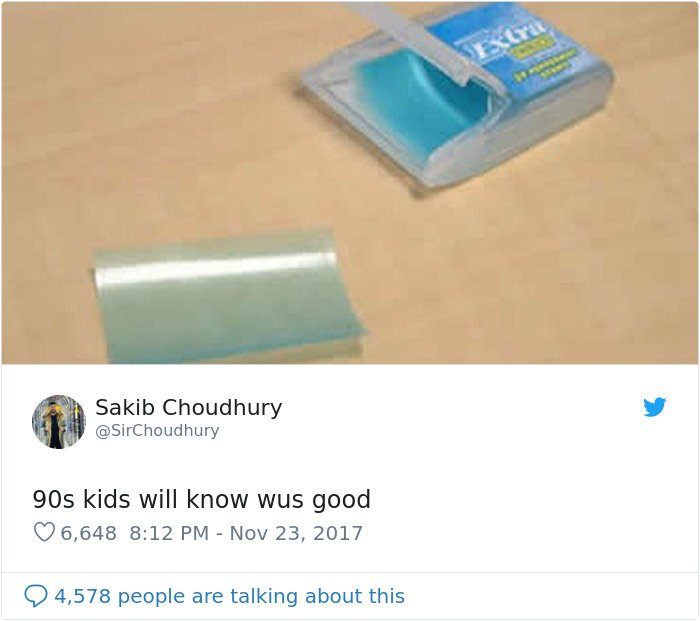The width and height of the screenshot is (700, 621).
Task: Open Sakib Choudhury's profile avatar
Action: pyautogui.click(x=58, y=421)
